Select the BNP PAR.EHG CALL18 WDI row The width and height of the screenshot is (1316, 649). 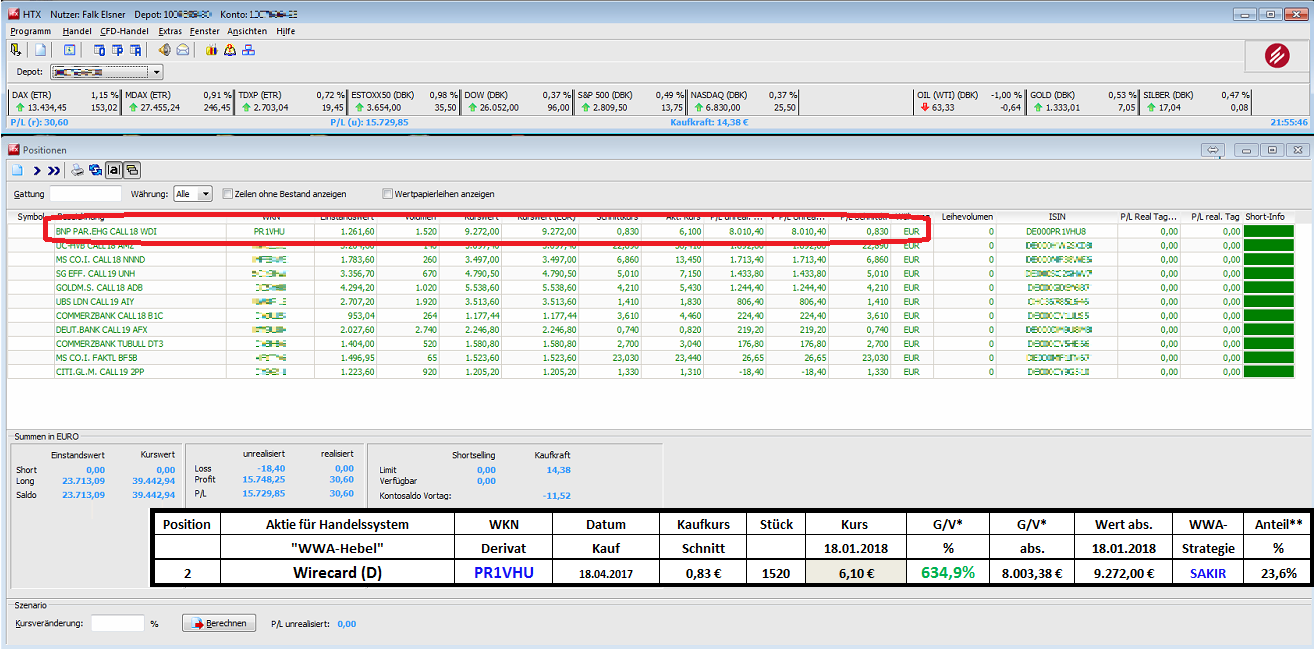click(x=652, y=231)
